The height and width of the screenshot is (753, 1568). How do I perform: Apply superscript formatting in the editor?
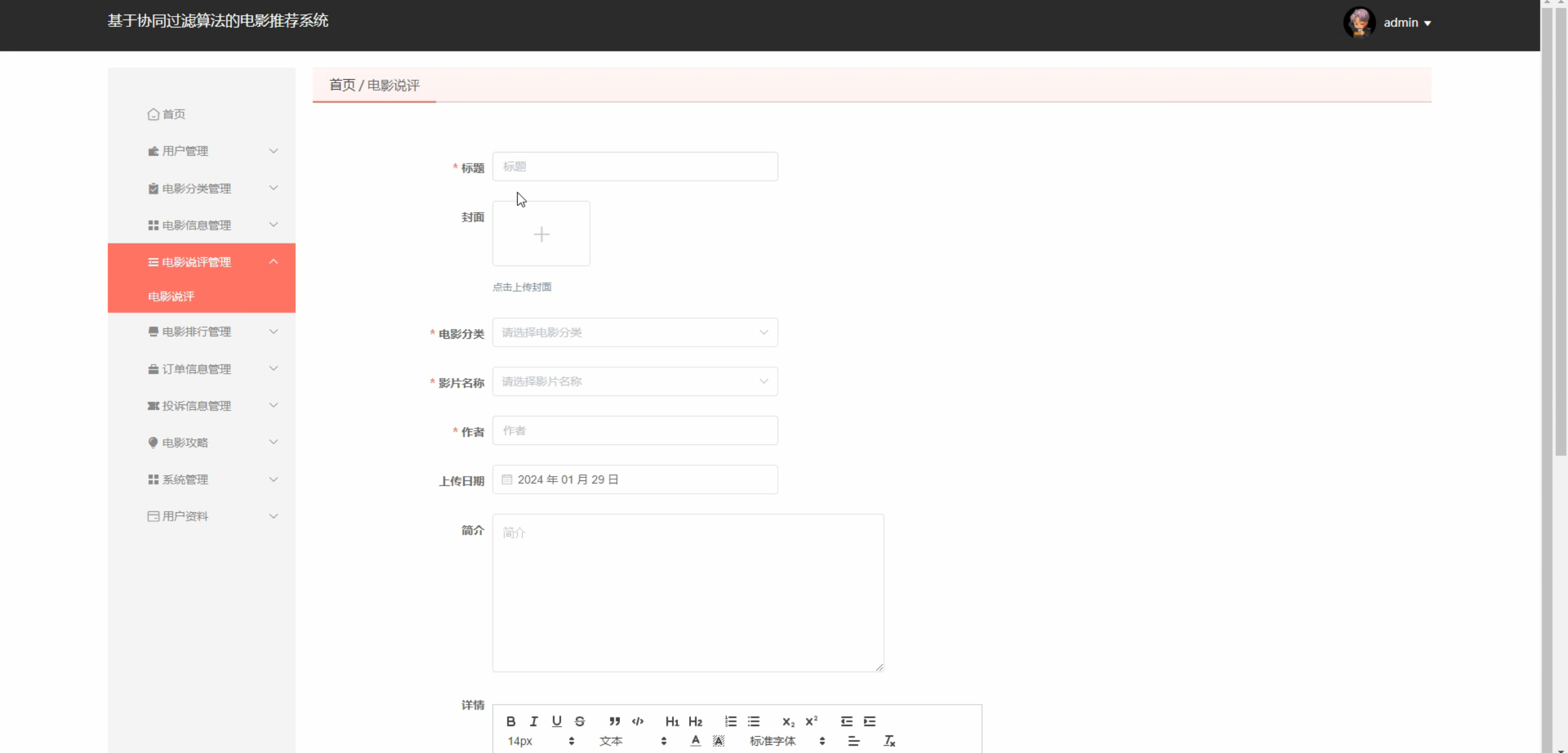pyautogui.click(x=812, y=721)
